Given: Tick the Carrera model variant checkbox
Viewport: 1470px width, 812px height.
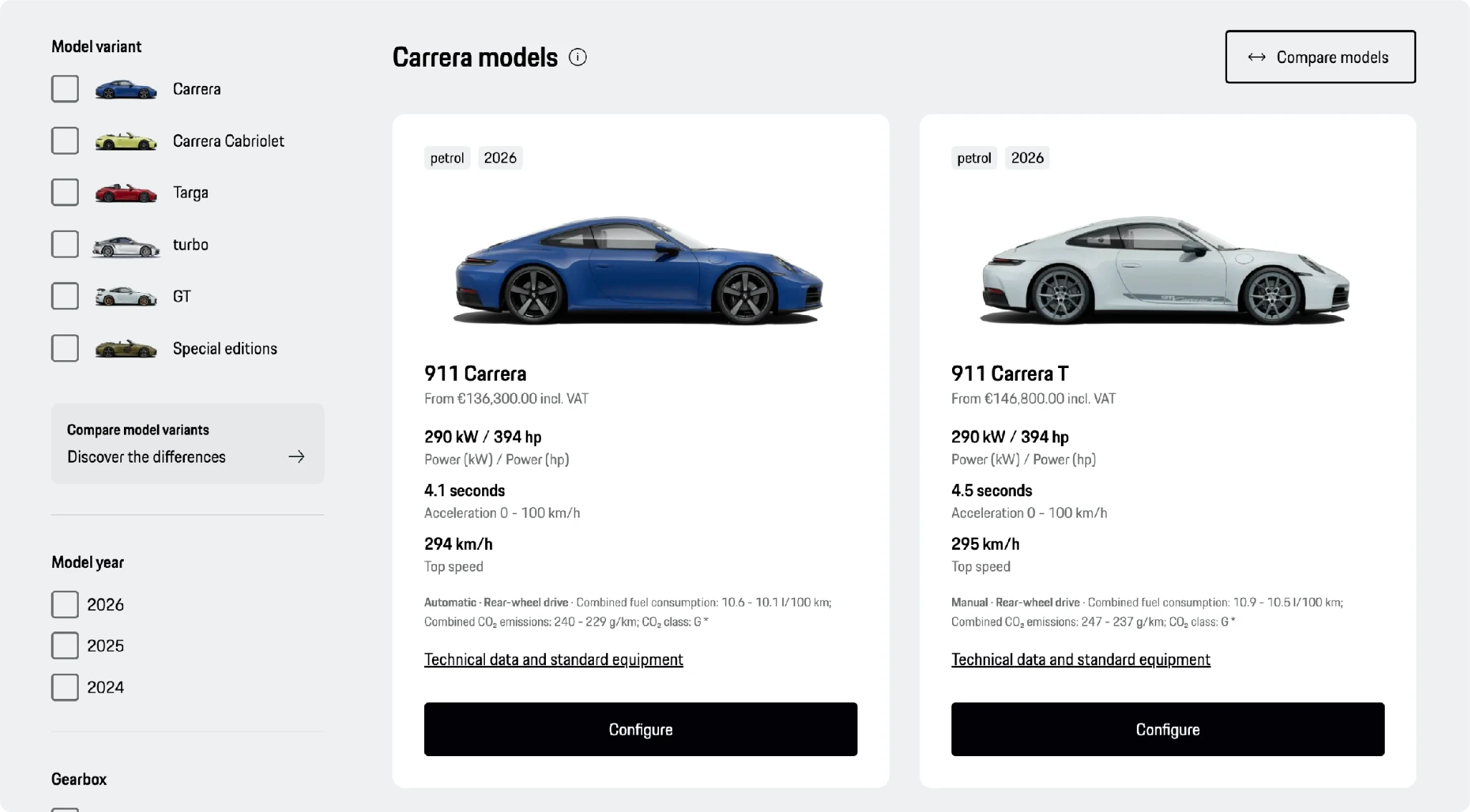Looking at the screenshot, I should coord(65,90).
